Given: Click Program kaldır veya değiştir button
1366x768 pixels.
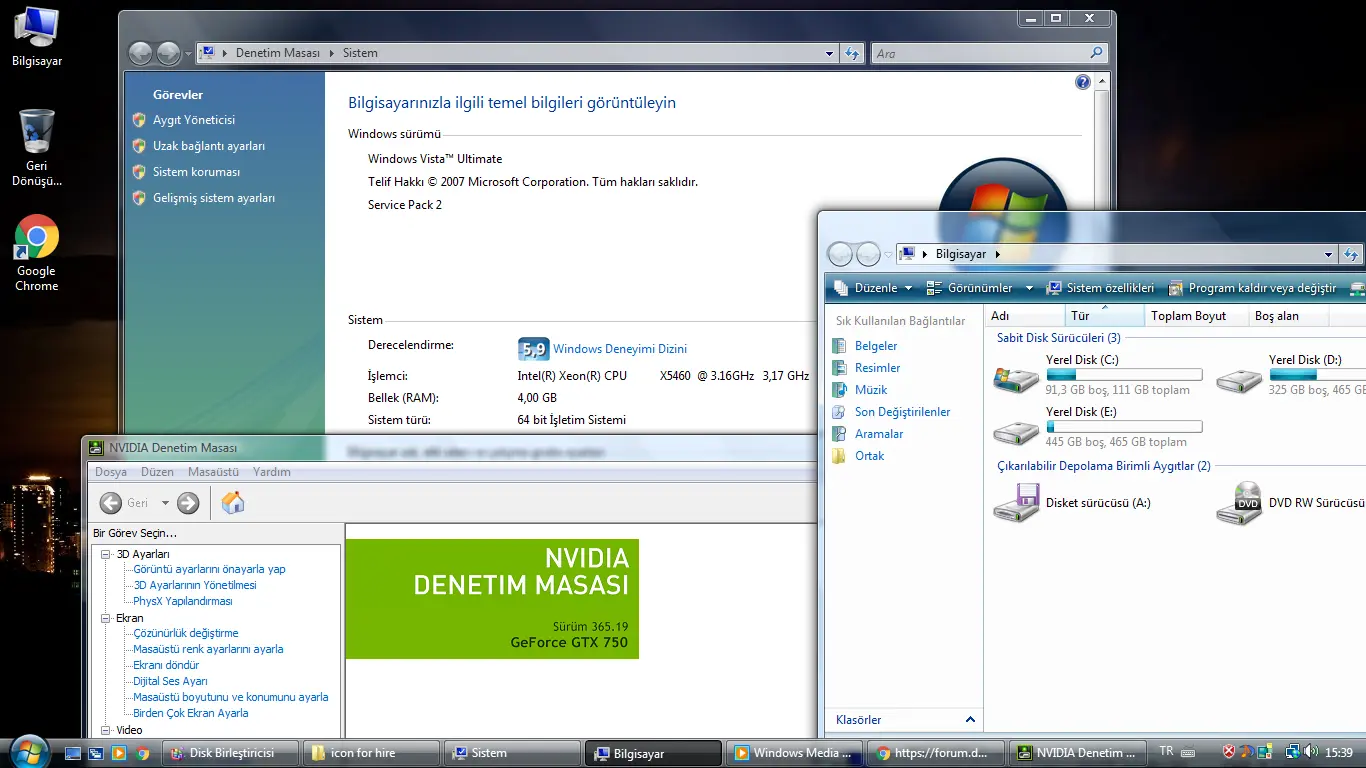Looking at the screenshot, I should click(1252, 288).
